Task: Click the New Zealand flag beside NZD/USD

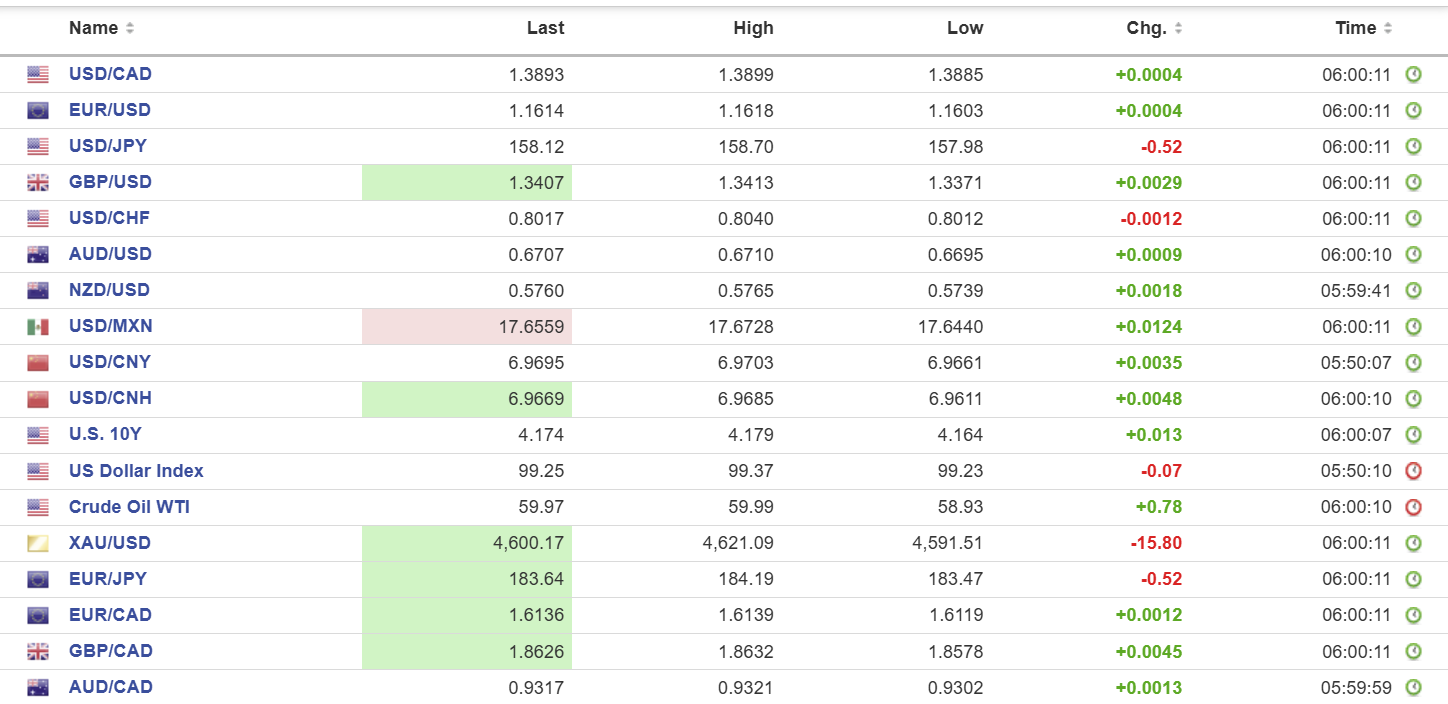Action: click(x=38, y=290)
